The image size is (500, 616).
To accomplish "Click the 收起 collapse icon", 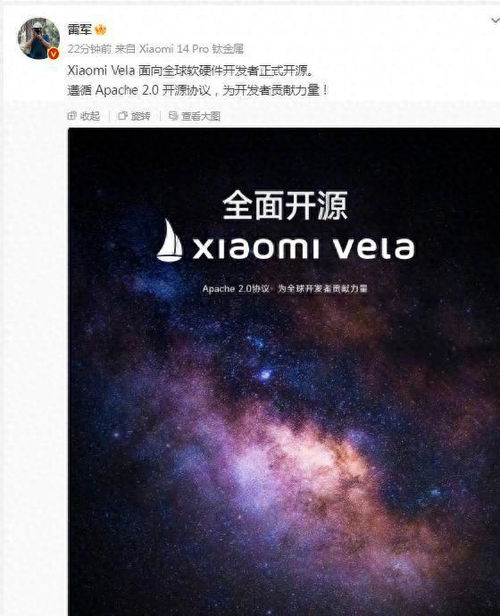I will point(72,116).
